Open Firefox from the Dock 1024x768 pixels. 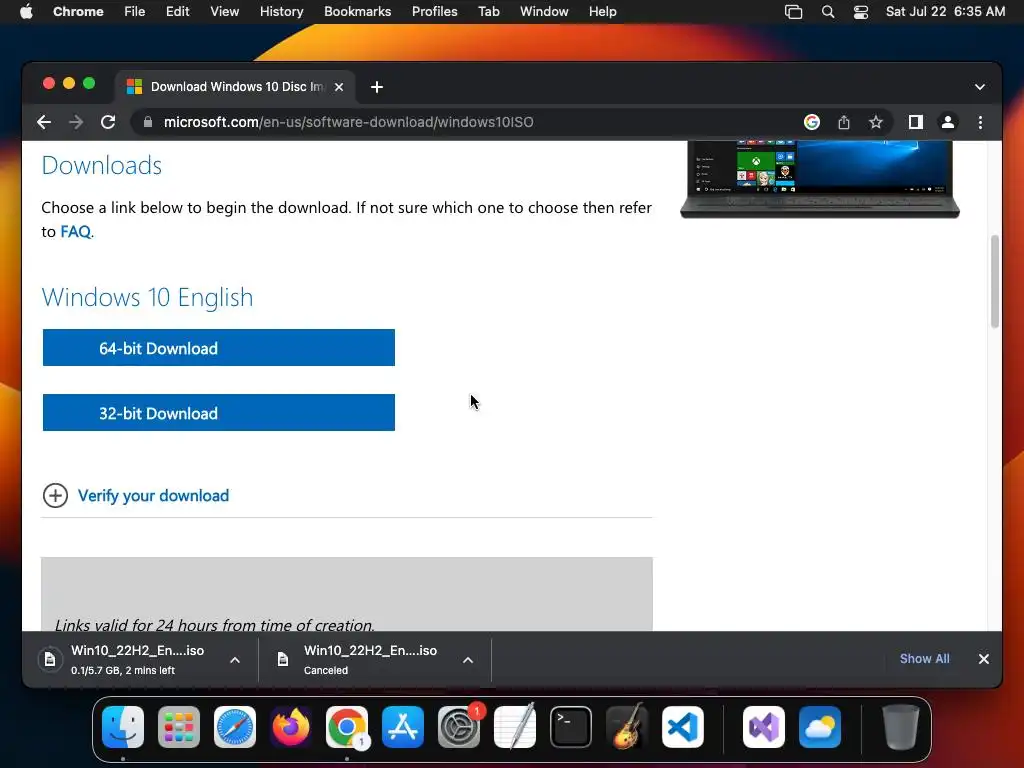point(291,727)
